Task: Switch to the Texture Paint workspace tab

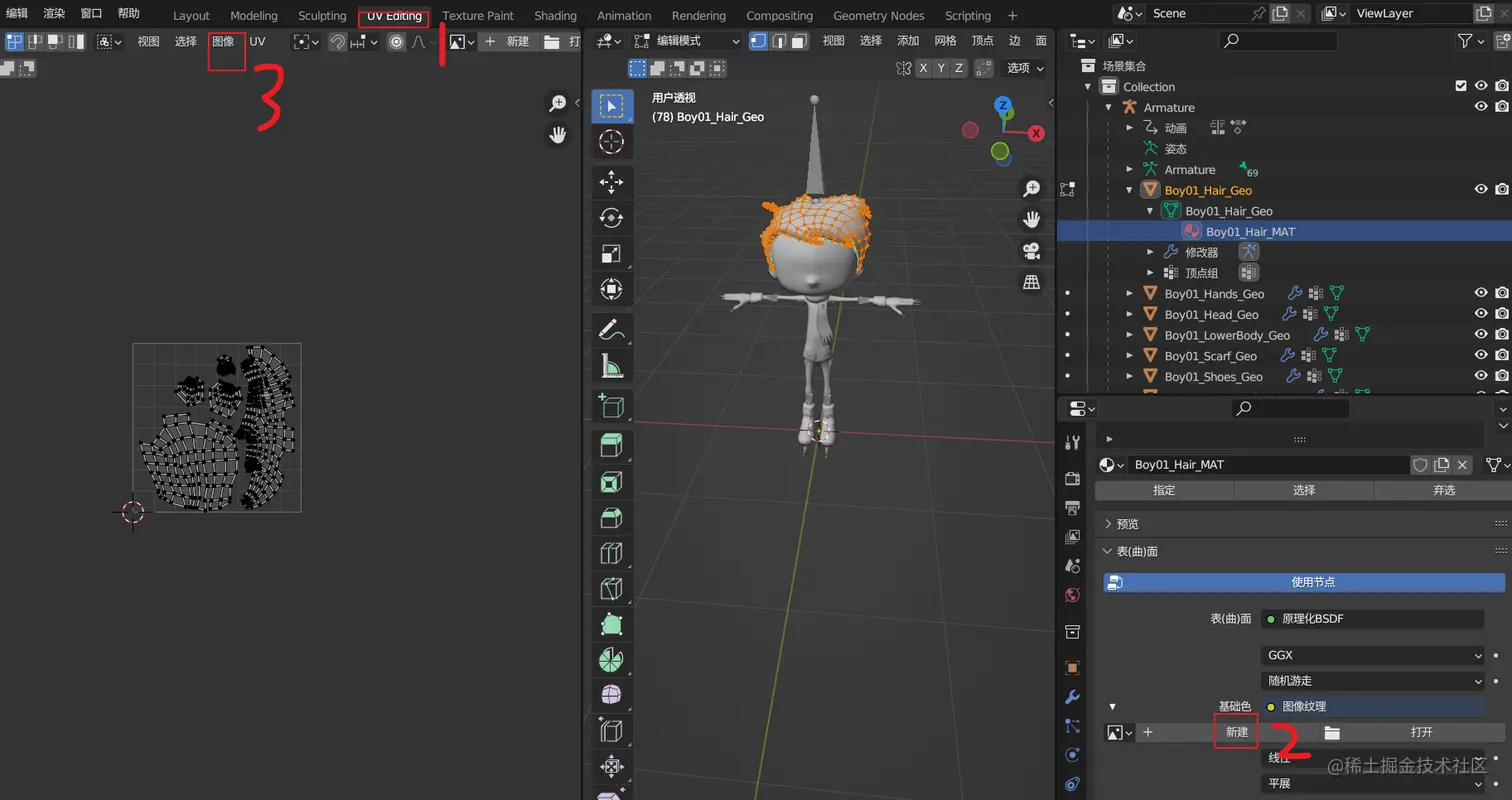Action: click(x=478, y=16)
